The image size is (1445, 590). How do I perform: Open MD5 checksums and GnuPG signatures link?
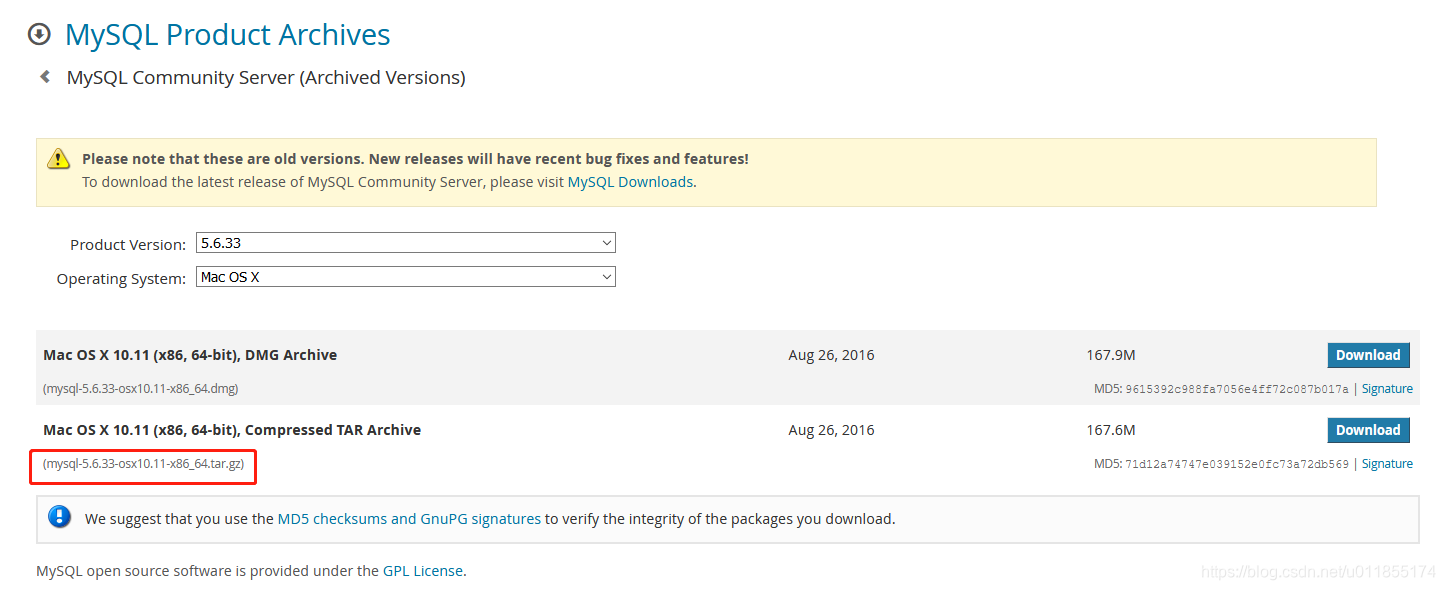[409, 519]
